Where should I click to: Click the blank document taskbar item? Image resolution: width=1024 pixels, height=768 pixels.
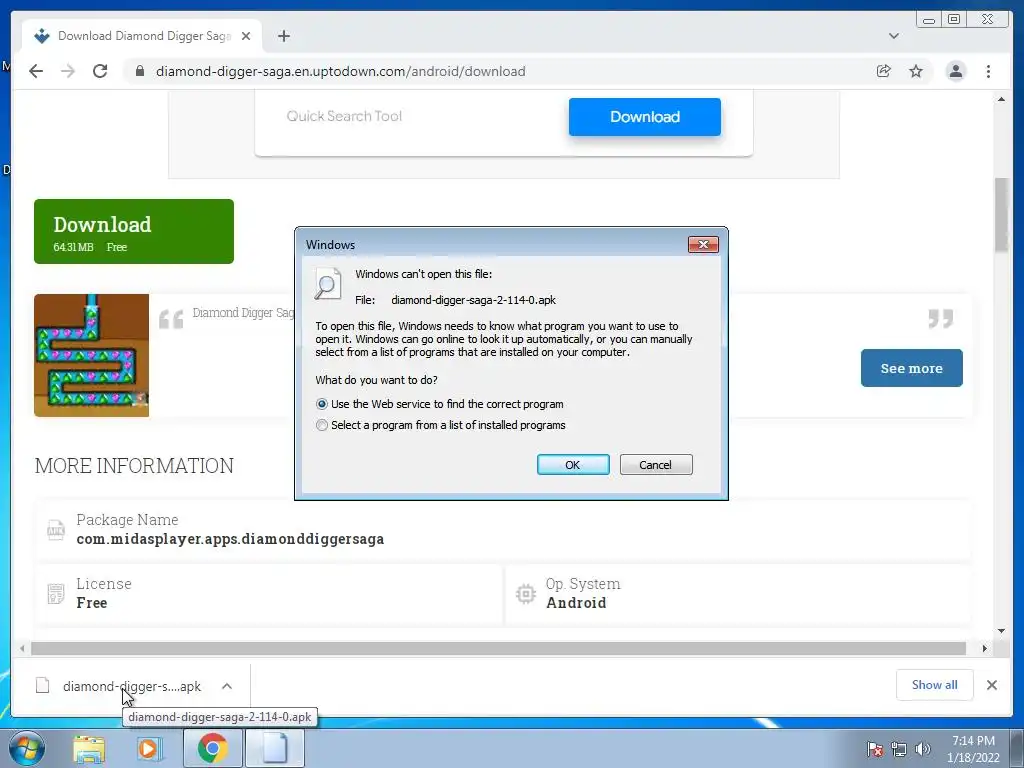coord(275,748)
